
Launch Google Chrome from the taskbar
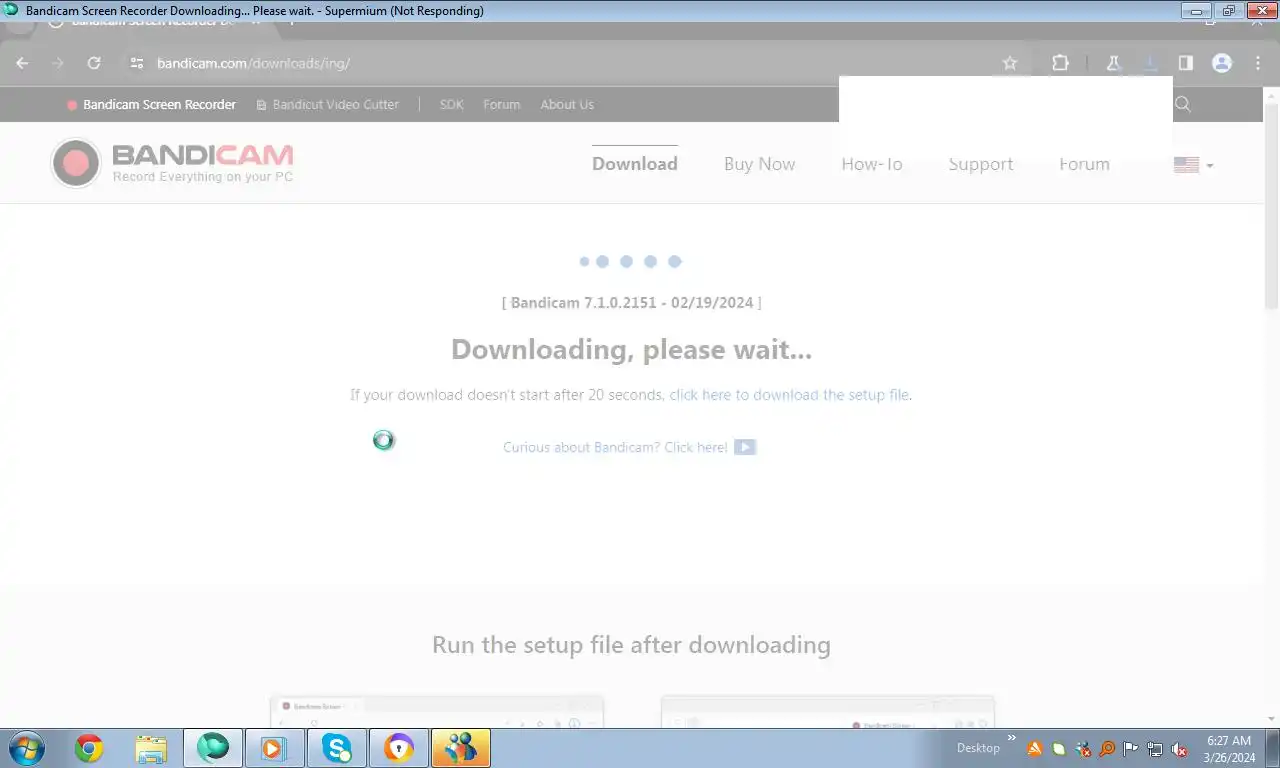click(89, 748)
